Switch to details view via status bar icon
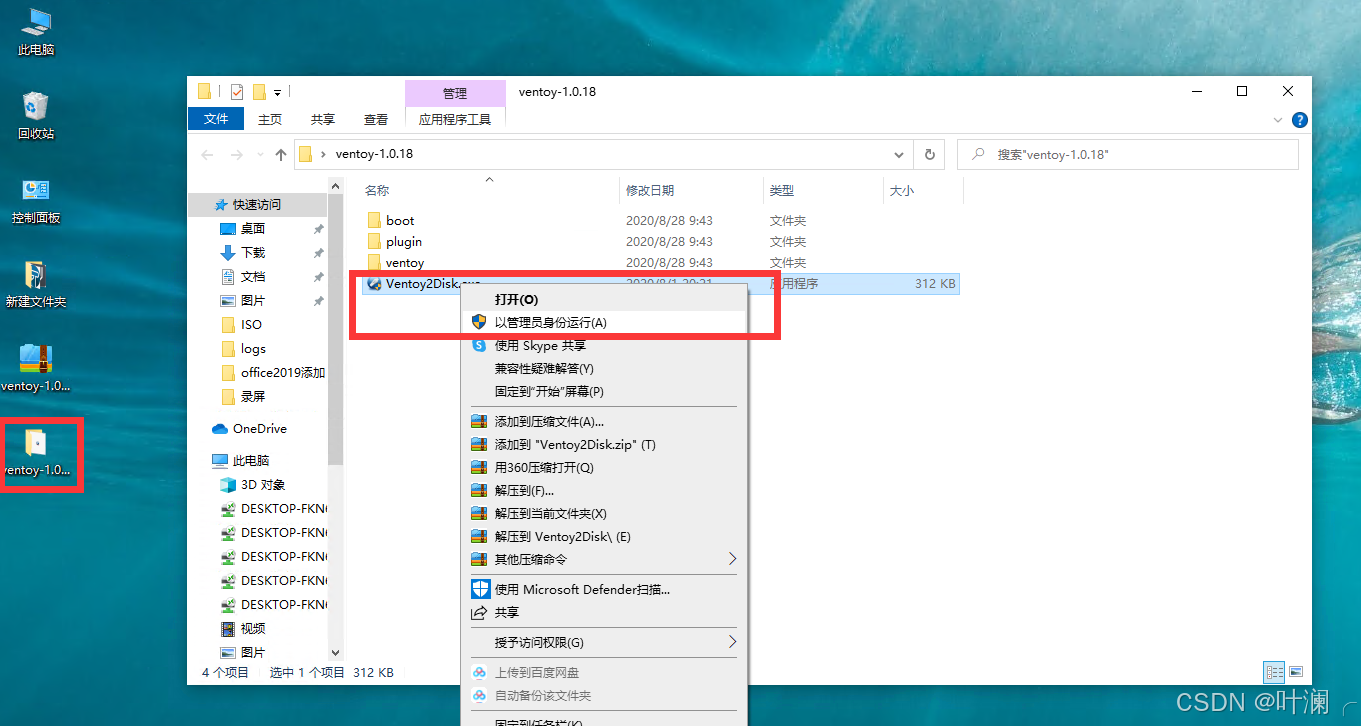This screenshot has width=1361, height=726. 1274,671
